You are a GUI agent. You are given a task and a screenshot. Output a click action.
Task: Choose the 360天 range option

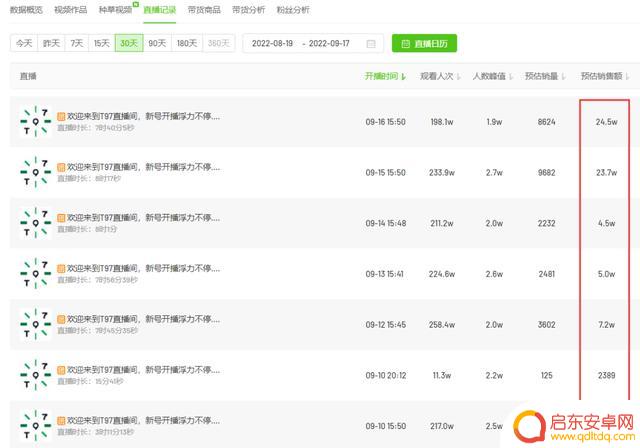[219, 43]
